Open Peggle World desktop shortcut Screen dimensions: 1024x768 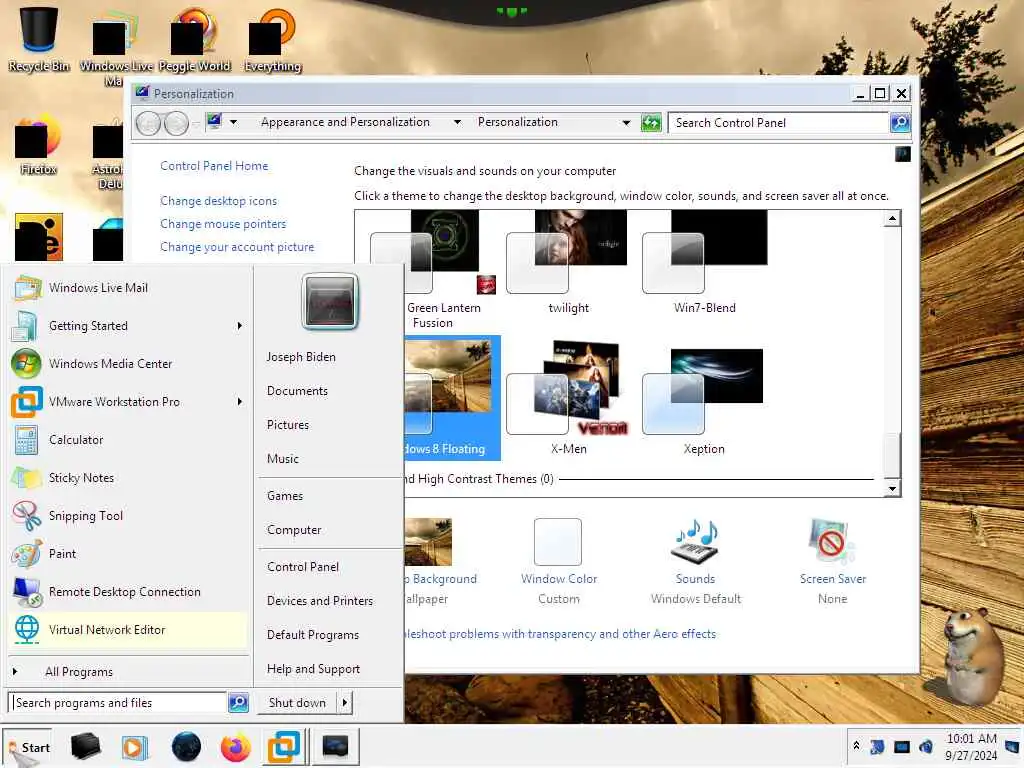coord(194,39)
